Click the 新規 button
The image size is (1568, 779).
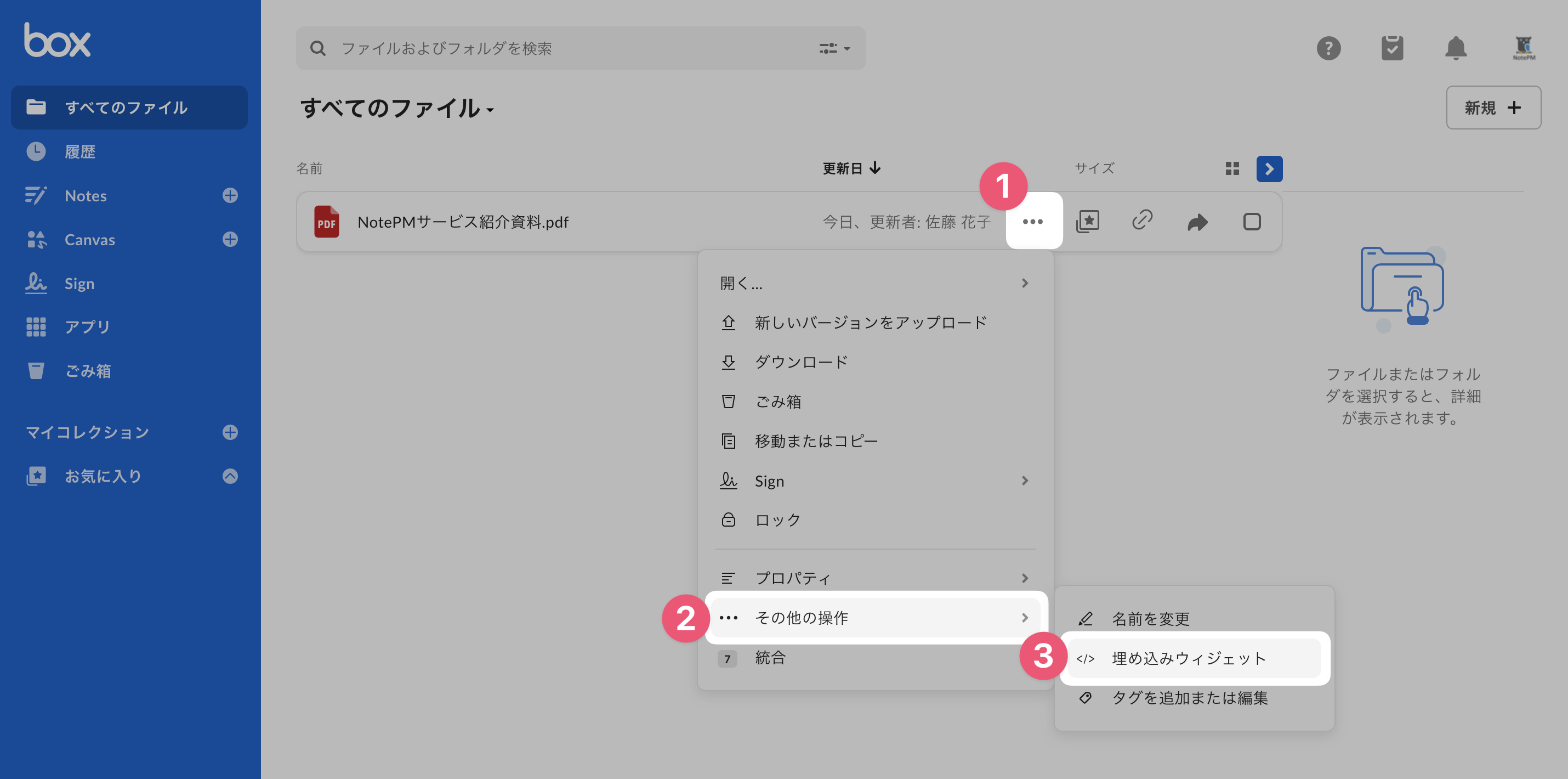[1493, 108]
